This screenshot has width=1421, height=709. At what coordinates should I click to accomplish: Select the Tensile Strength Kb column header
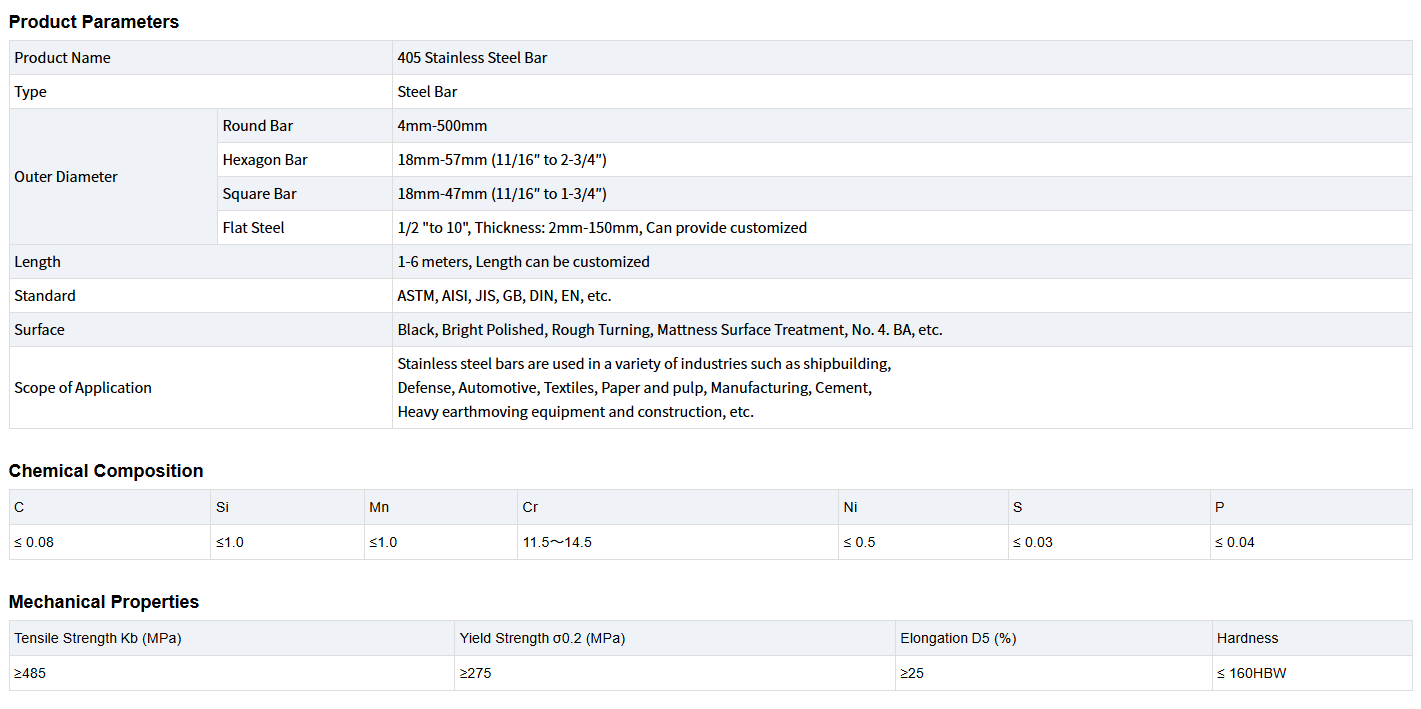click(98, 638)
